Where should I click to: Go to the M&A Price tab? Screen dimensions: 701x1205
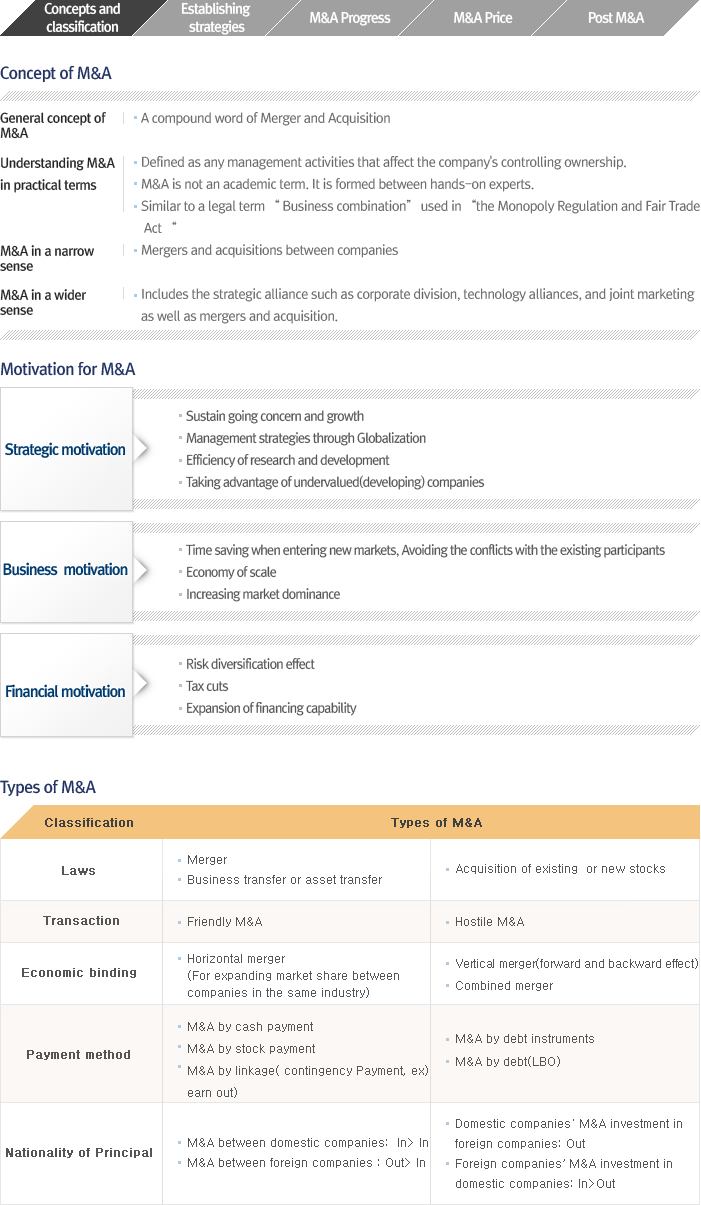pos(482,18)
